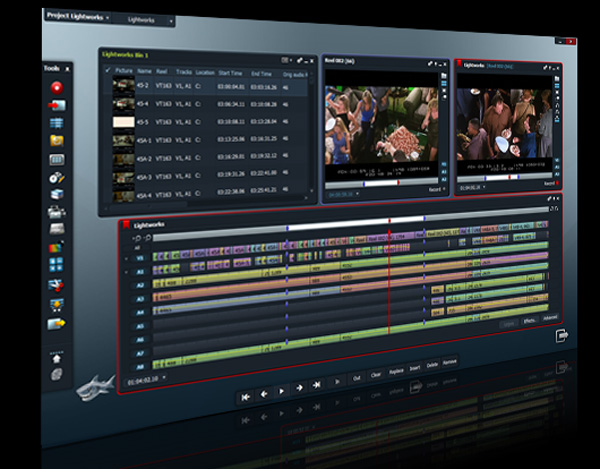Open the Lightworks room dropdown arrow
600x469 pixels.
171,21
